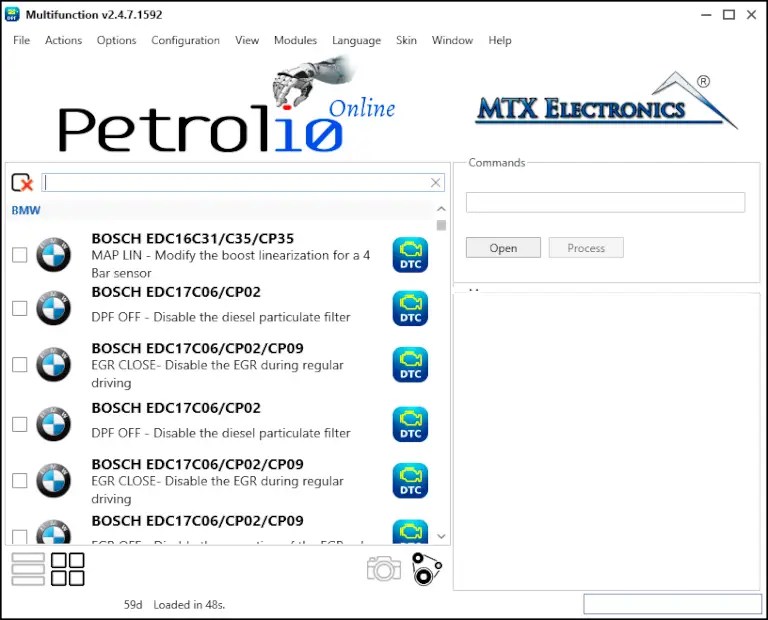768x620 pixels.
Task: Click DTC icon of the first EDC17C06/CP02 DPF OFF
Action: point(410,309)
